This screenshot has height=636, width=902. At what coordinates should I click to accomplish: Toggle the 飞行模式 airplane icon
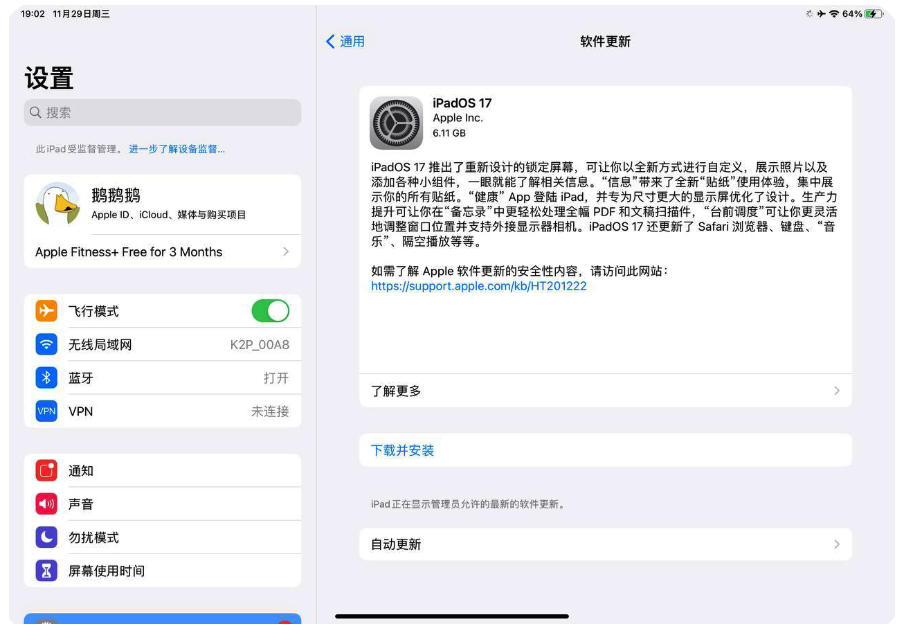pos(46,310)
